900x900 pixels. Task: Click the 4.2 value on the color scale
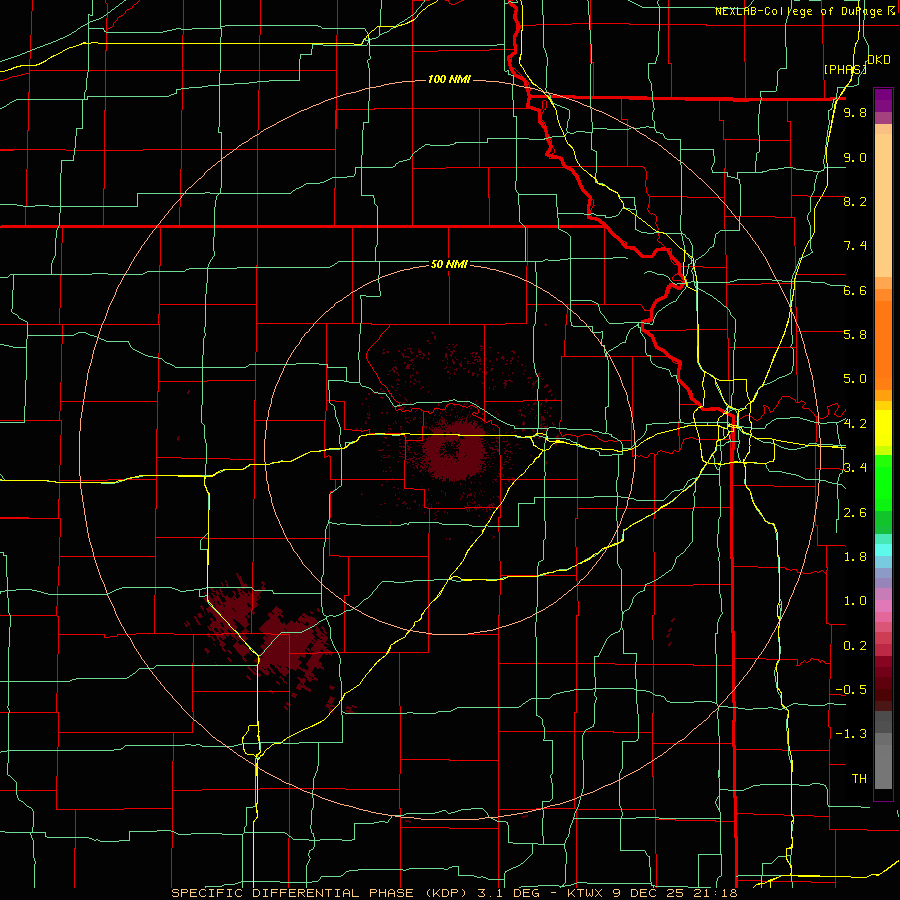click(855, 424)
